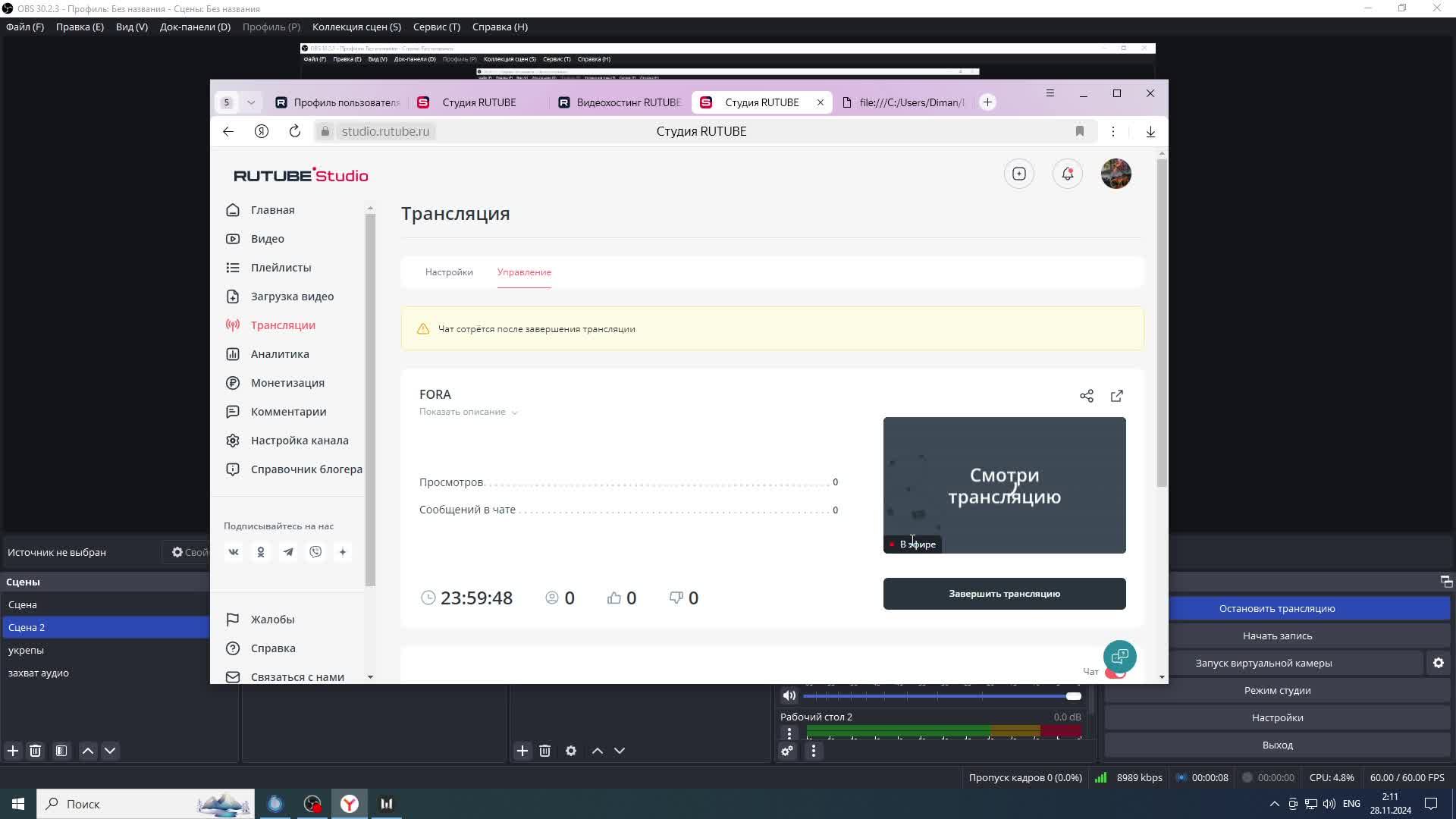Open virtual camera settings gear
1456x819 pixels.
pyautogui.click(x=1438, y=663)
